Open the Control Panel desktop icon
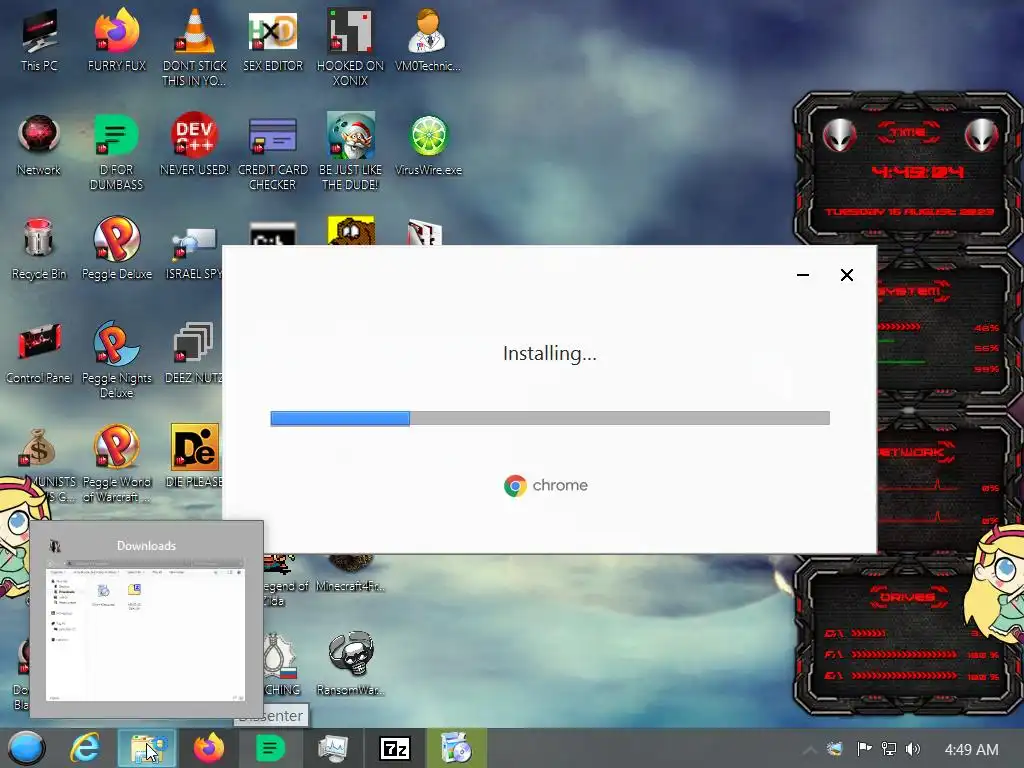Screen dimensions: 1024x768 [x=39, y=353]
